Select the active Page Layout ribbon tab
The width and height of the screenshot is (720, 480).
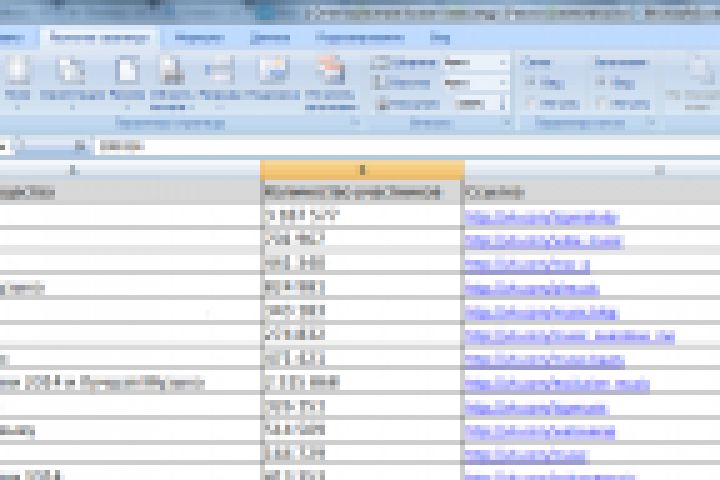click(100, 38)
